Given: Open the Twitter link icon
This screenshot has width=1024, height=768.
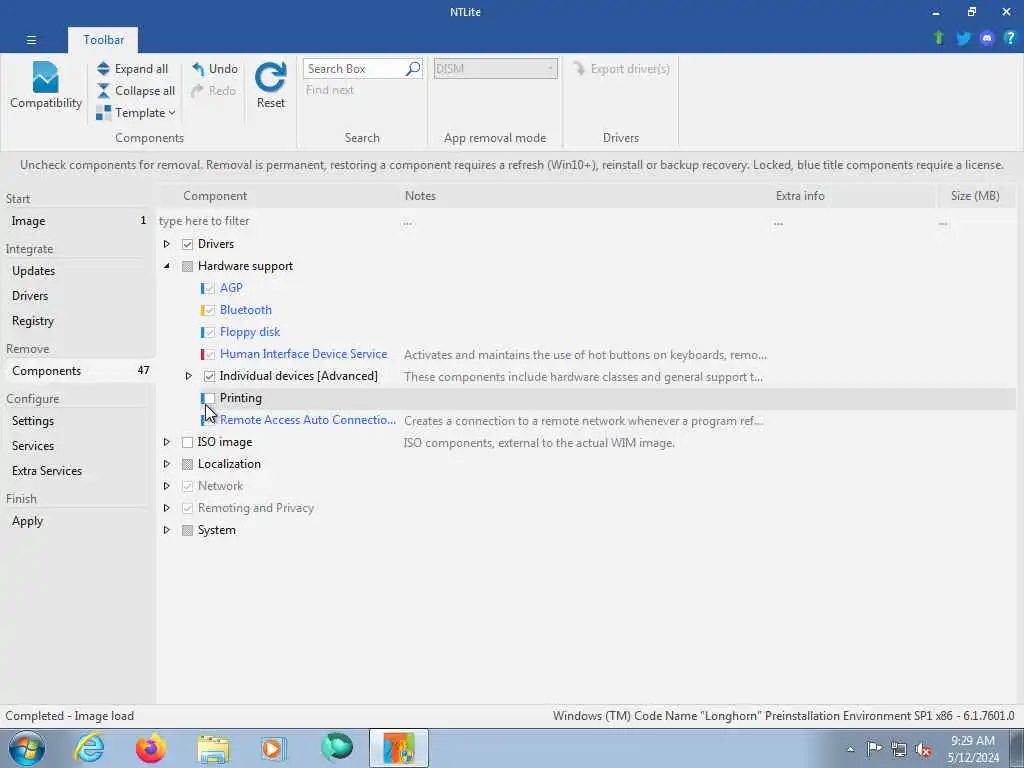Looking at the screenshot, I should click(963, 38).
